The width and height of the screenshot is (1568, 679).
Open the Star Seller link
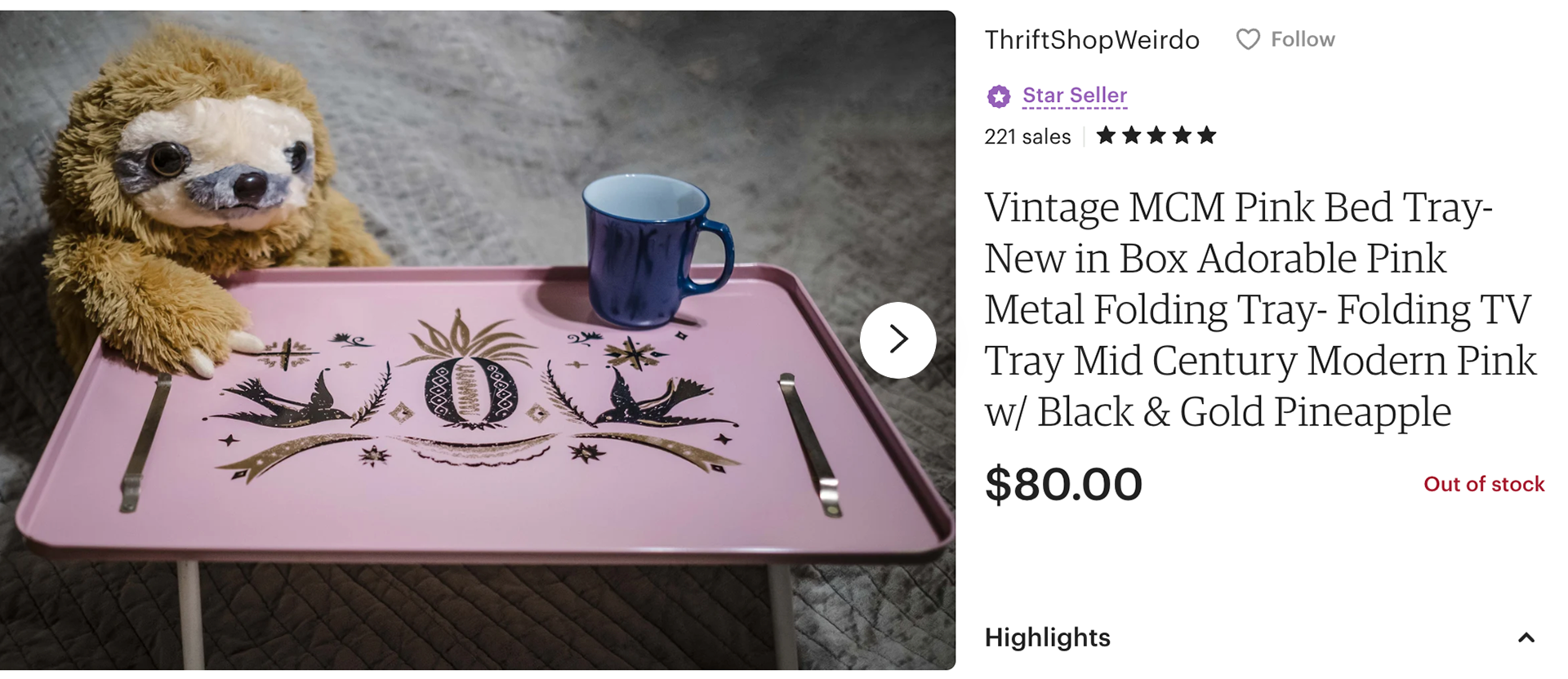click(x=1075, y=95)
